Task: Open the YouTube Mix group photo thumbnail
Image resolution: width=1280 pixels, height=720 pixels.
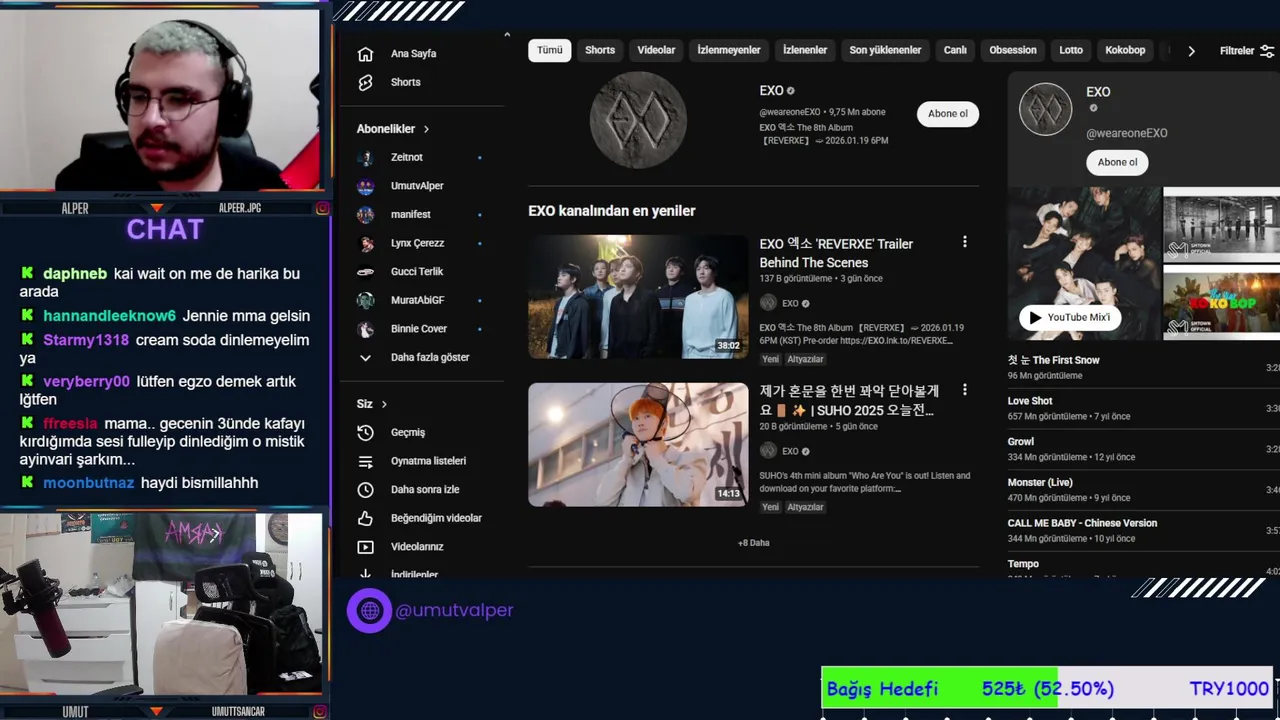Action: (1084, 263)
